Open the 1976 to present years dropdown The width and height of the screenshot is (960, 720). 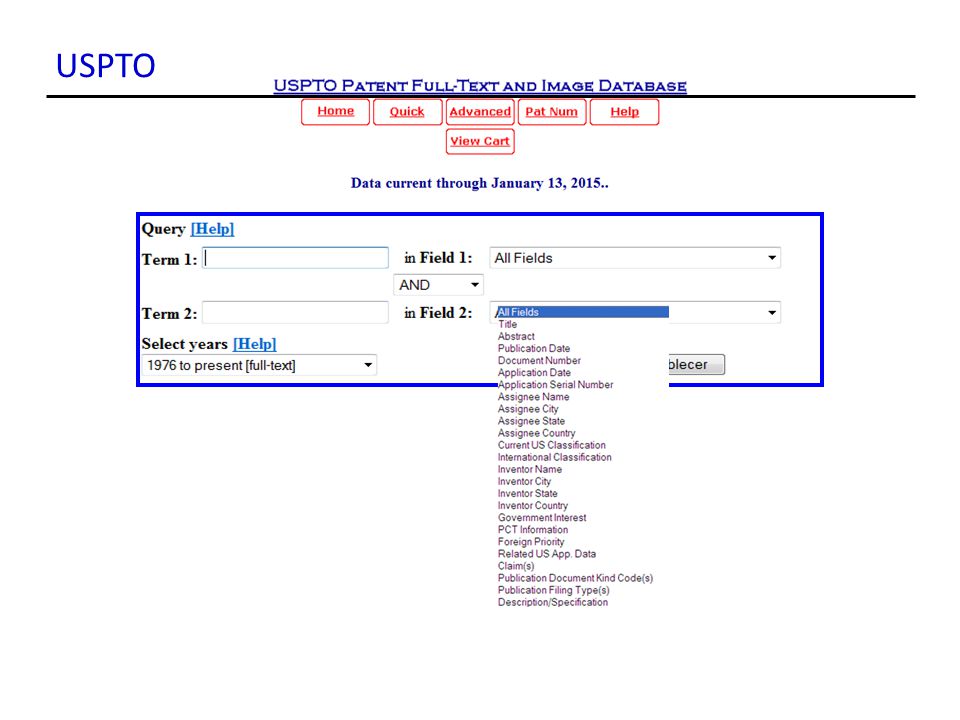click(x=259, y=366)
